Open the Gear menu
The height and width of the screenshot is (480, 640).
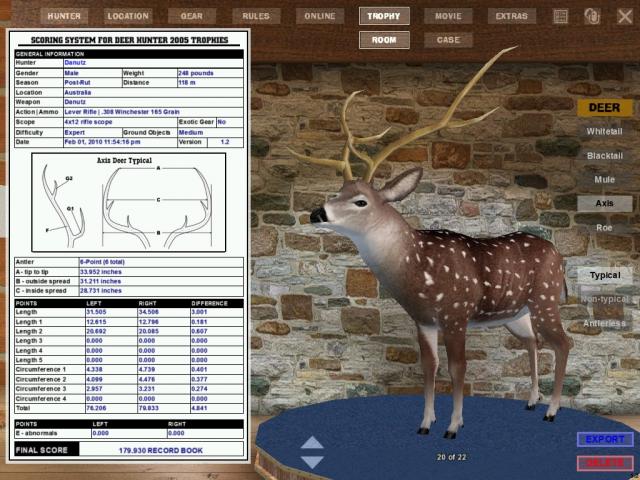click(x=192, y=16)
